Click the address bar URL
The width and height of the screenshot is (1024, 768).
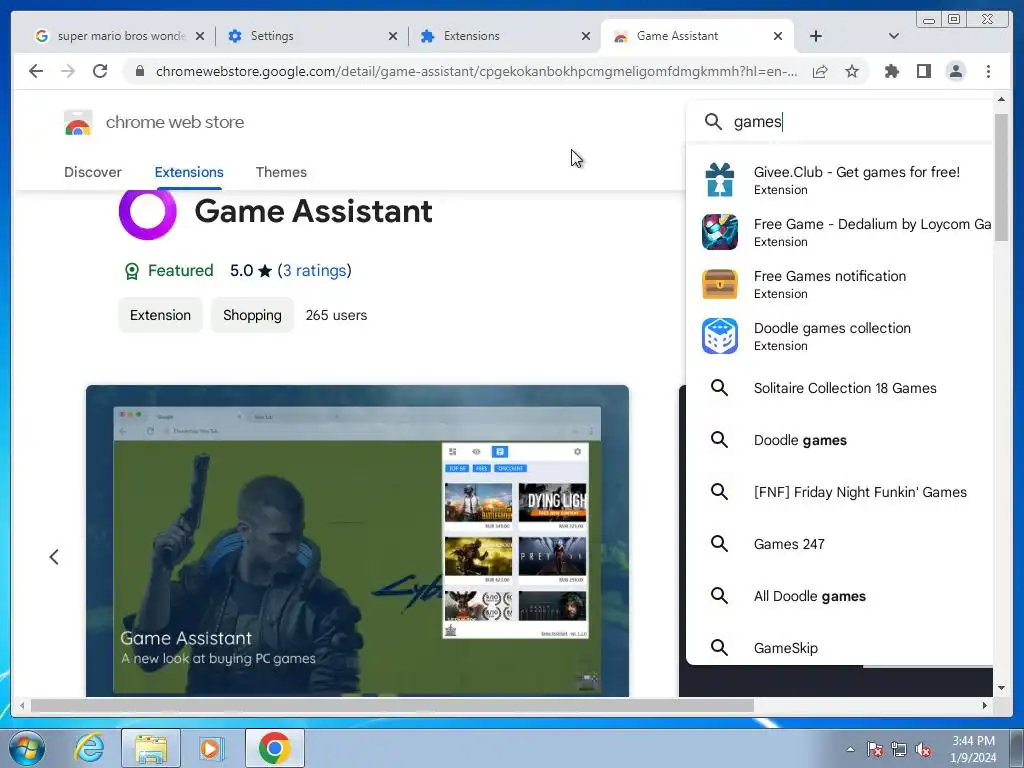click(476, 71)
